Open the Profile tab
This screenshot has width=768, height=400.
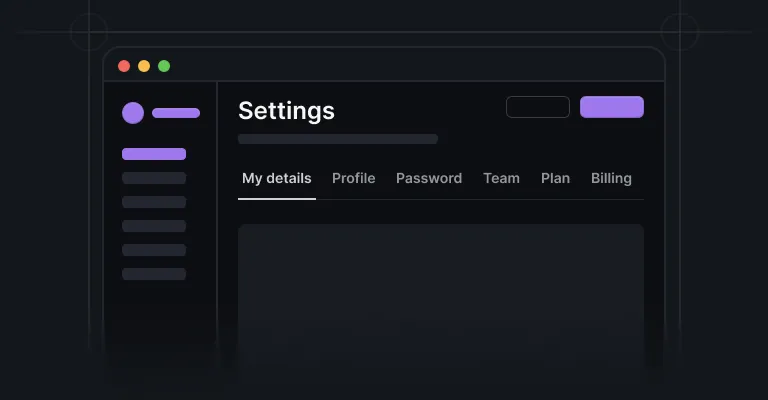point(354,178)
